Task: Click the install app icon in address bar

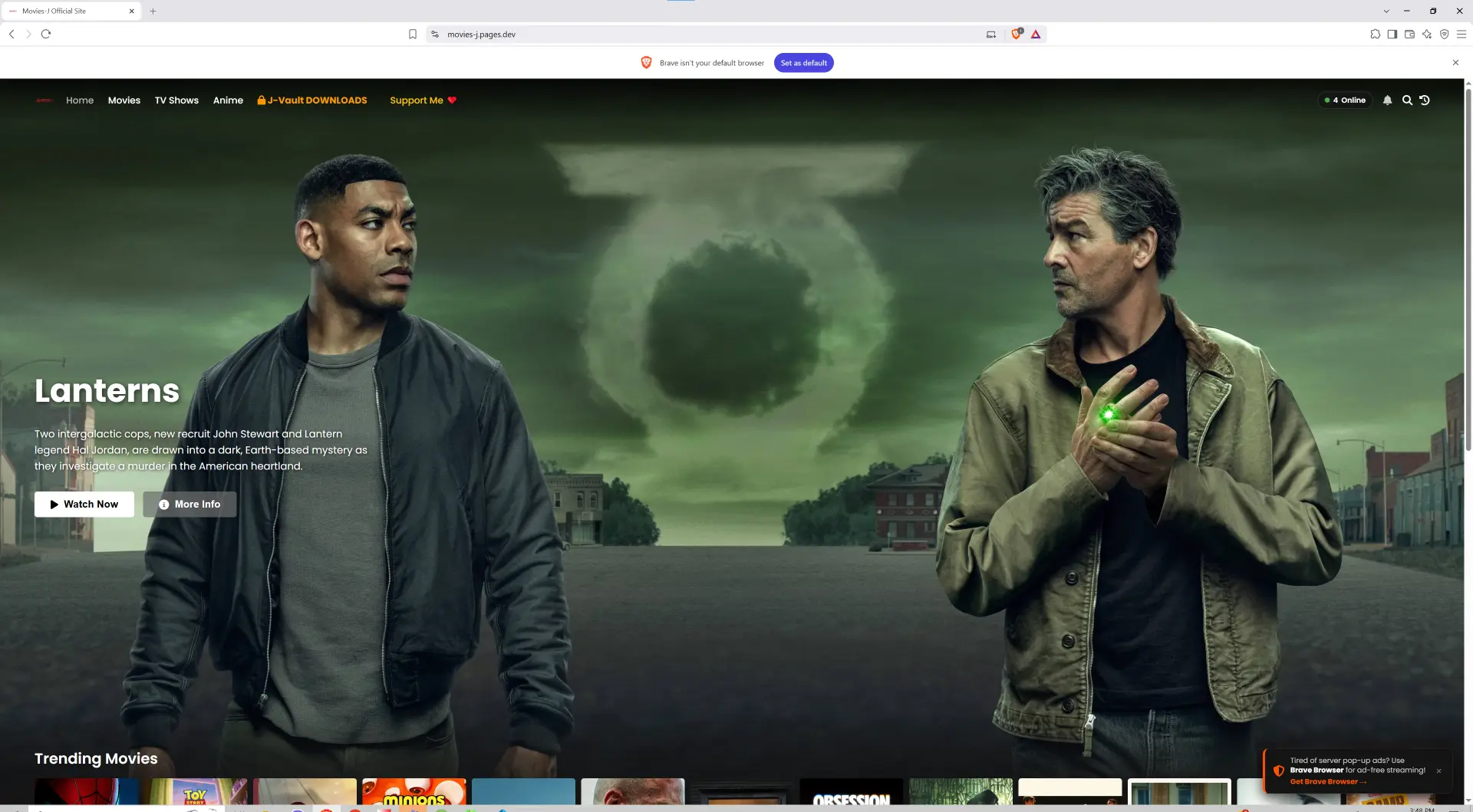Action: pos(991,35)
